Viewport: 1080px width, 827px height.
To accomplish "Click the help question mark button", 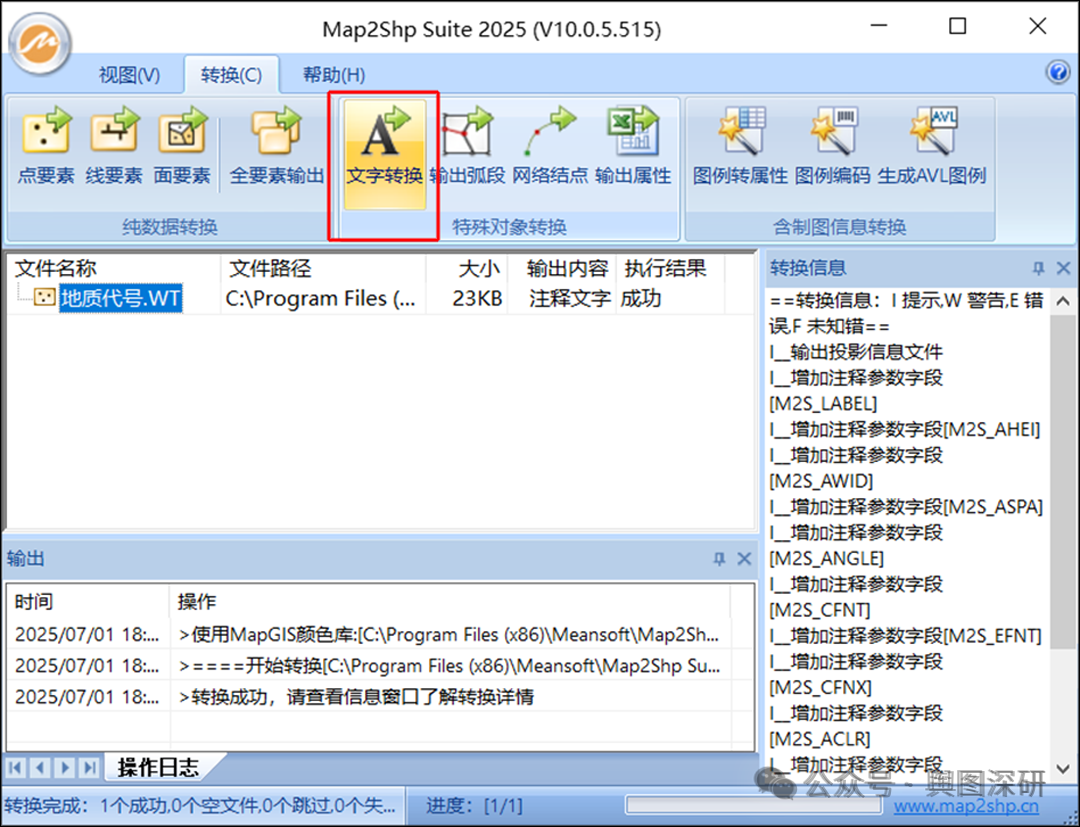I will [1057, 72].
